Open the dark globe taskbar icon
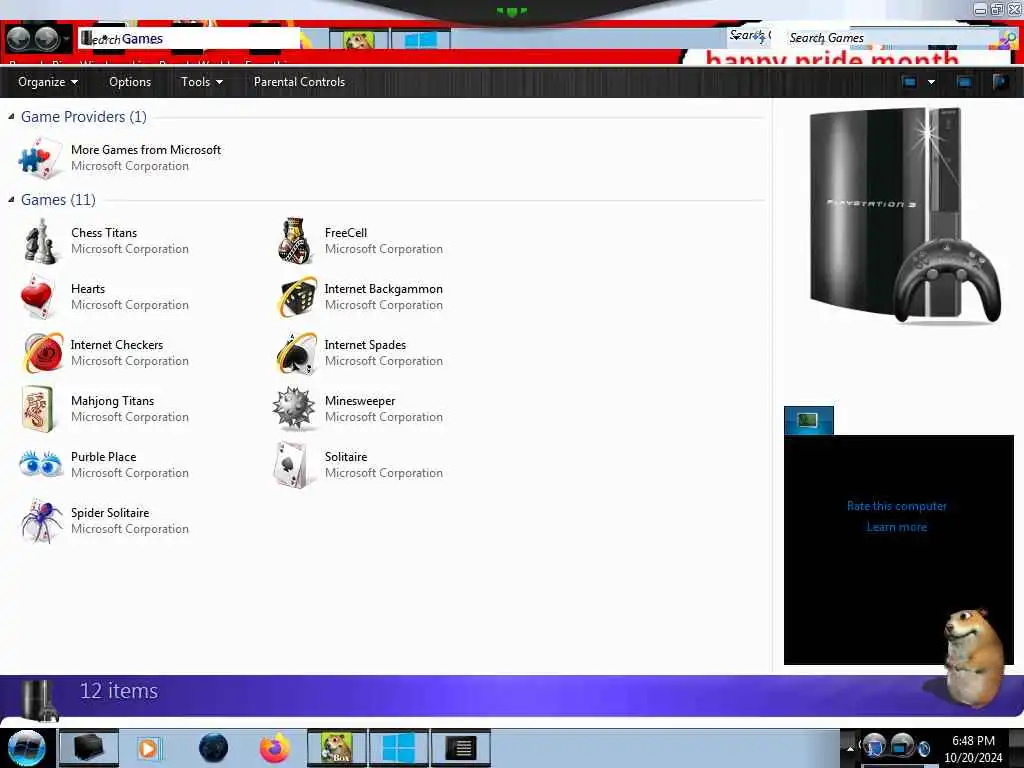The image size is (1024, 768). (214, 748)
